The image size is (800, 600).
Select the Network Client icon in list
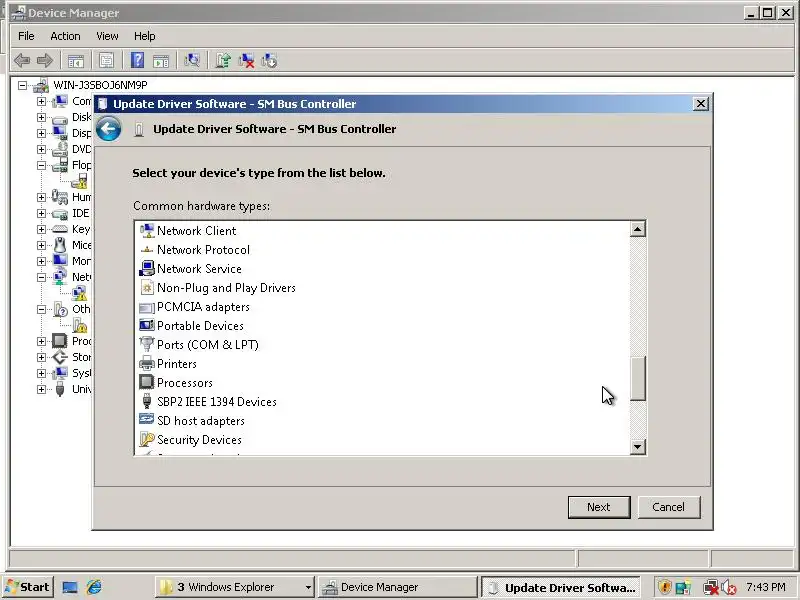tap(147, 231)
